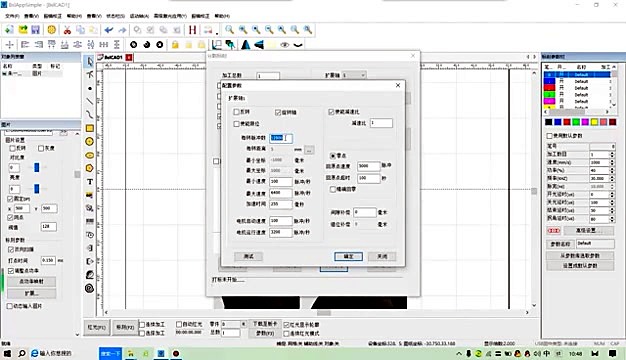The width and height of the screenshot is (626, 360).
Task: Click the last magnifier zoom icon
Action: point(308,30)
